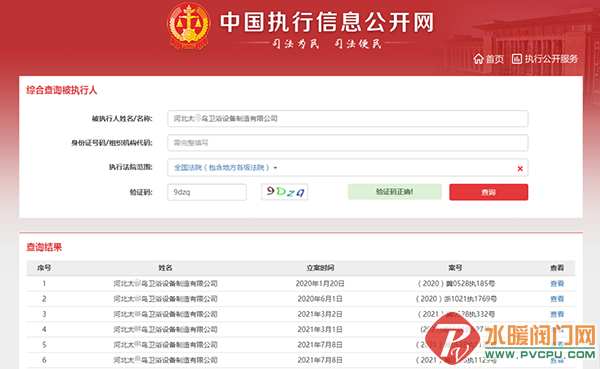Focus the 被执行人姓名/名称 input field
This screenshot has width=600, height=369.
[347, 119]
